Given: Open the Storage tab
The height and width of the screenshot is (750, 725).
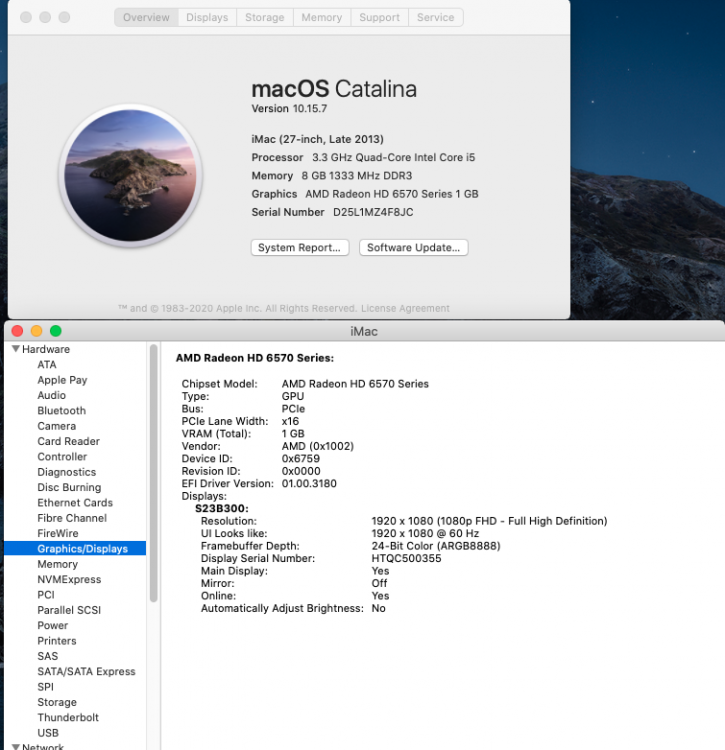Looking at the screenshot, I should [x=264, y=18].
